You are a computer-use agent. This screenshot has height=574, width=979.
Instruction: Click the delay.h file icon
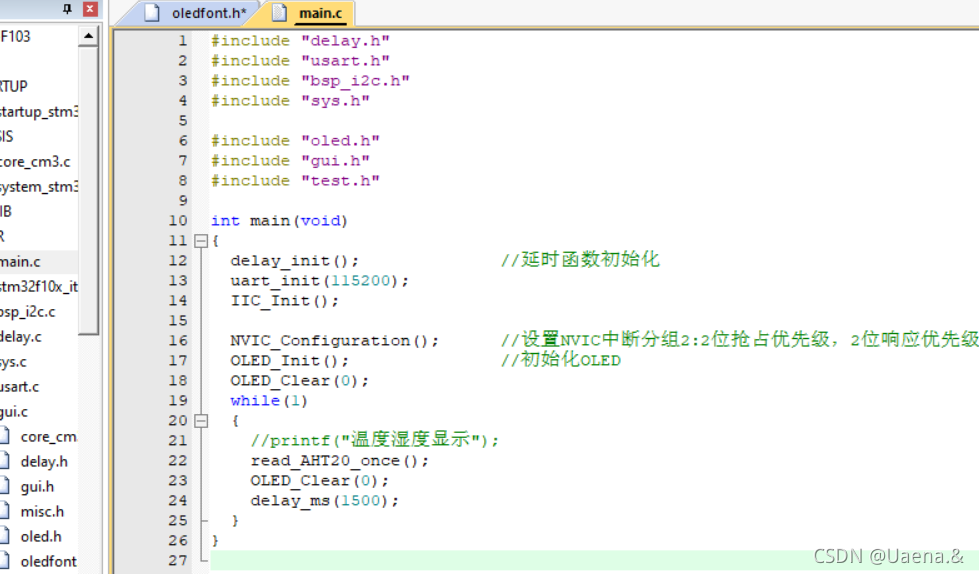(4, 461)
